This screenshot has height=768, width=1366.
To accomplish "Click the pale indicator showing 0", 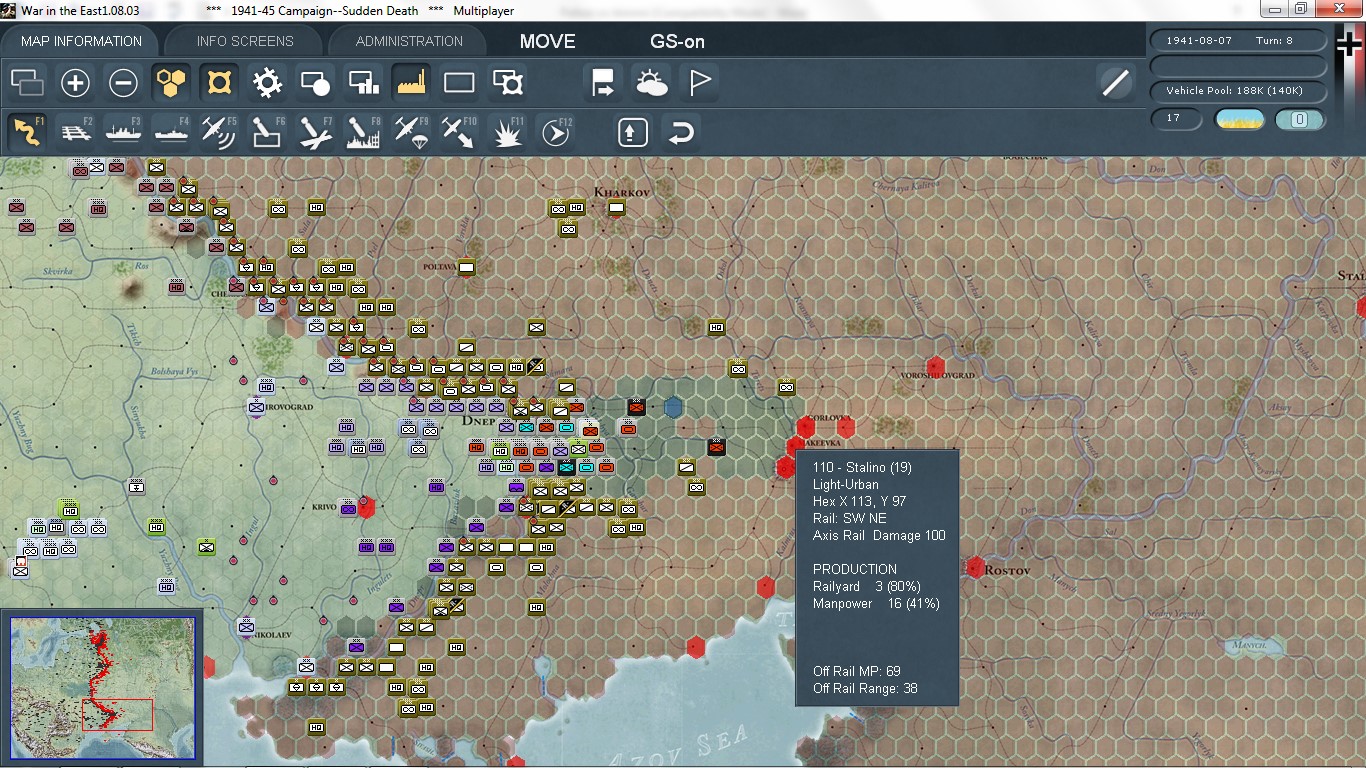I will (1300, 119).
